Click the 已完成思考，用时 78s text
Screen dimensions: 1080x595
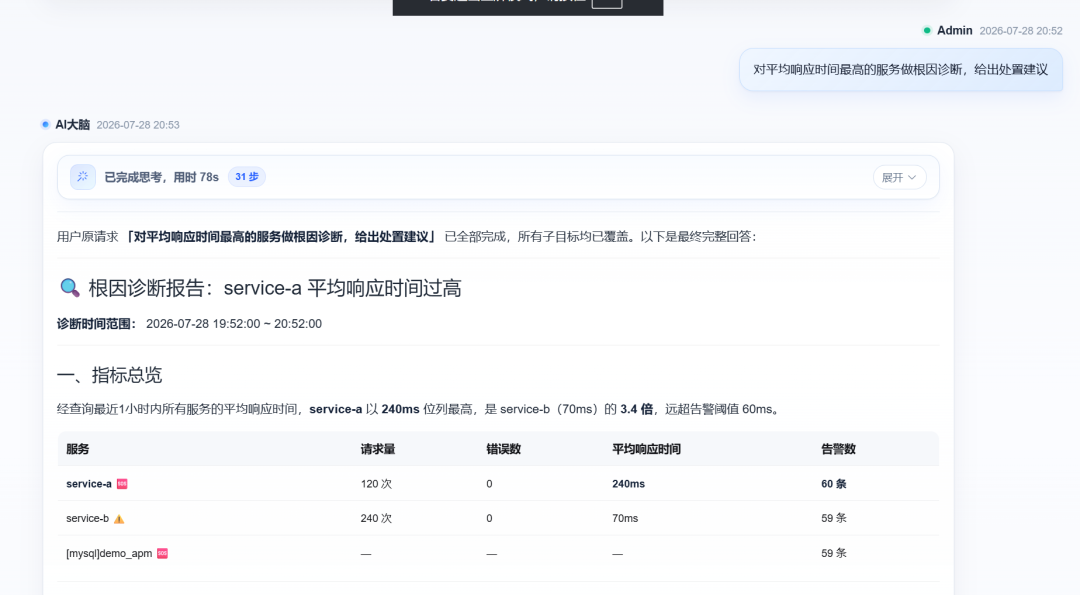tap(161, 177)
